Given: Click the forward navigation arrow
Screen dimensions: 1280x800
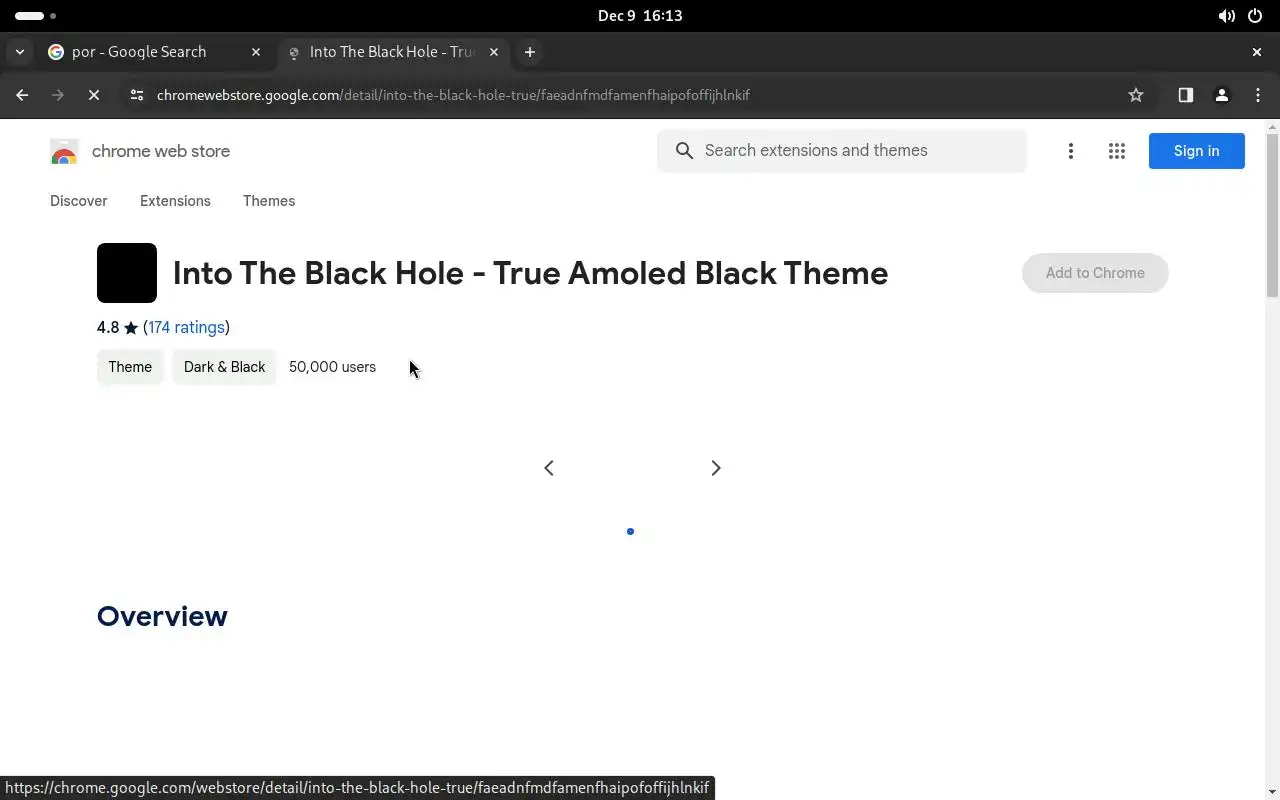Looking at the screenshot, I should (x=58, y=95).
